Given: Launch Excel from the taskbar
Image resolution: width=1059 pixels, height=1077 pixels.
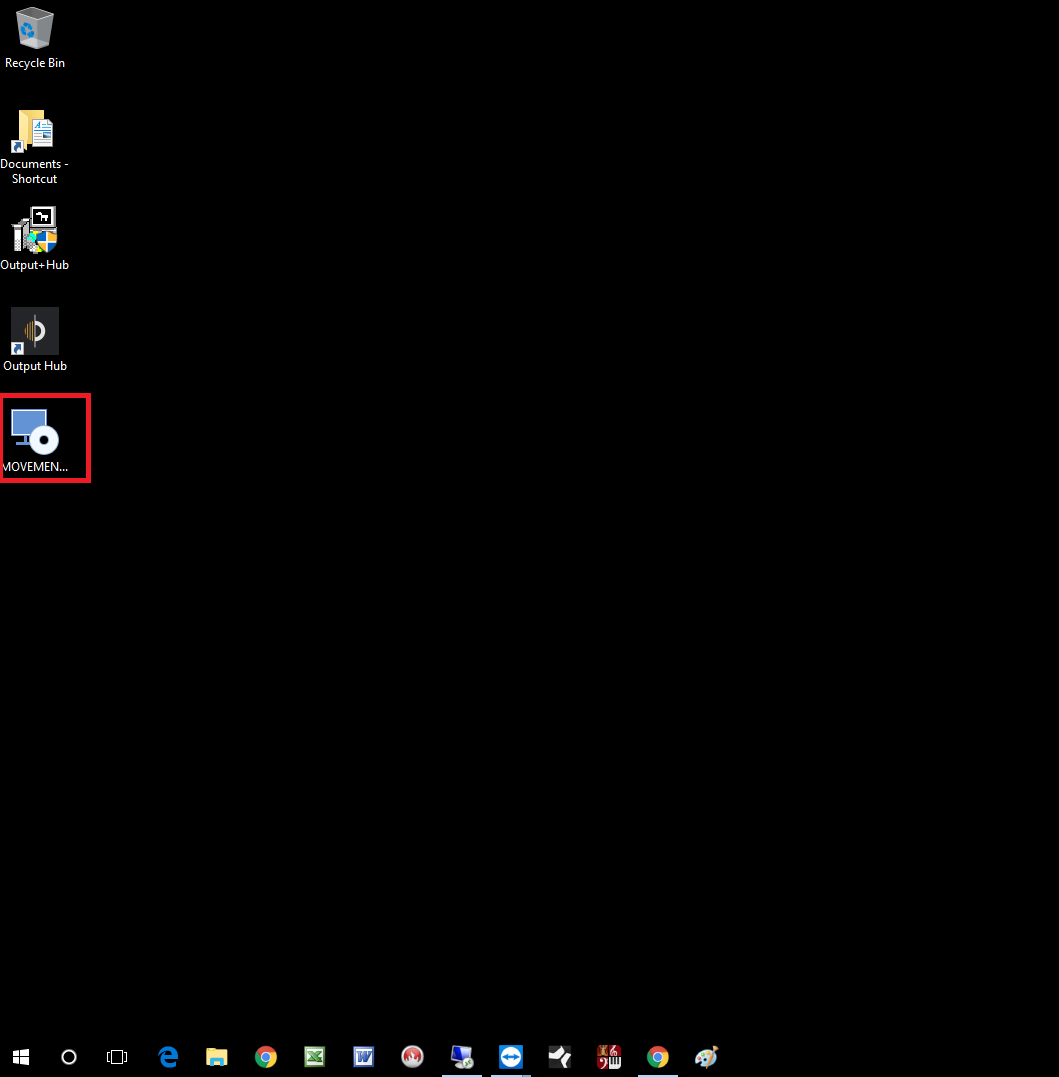Looking at the screenshot, I should [315, 1056].
